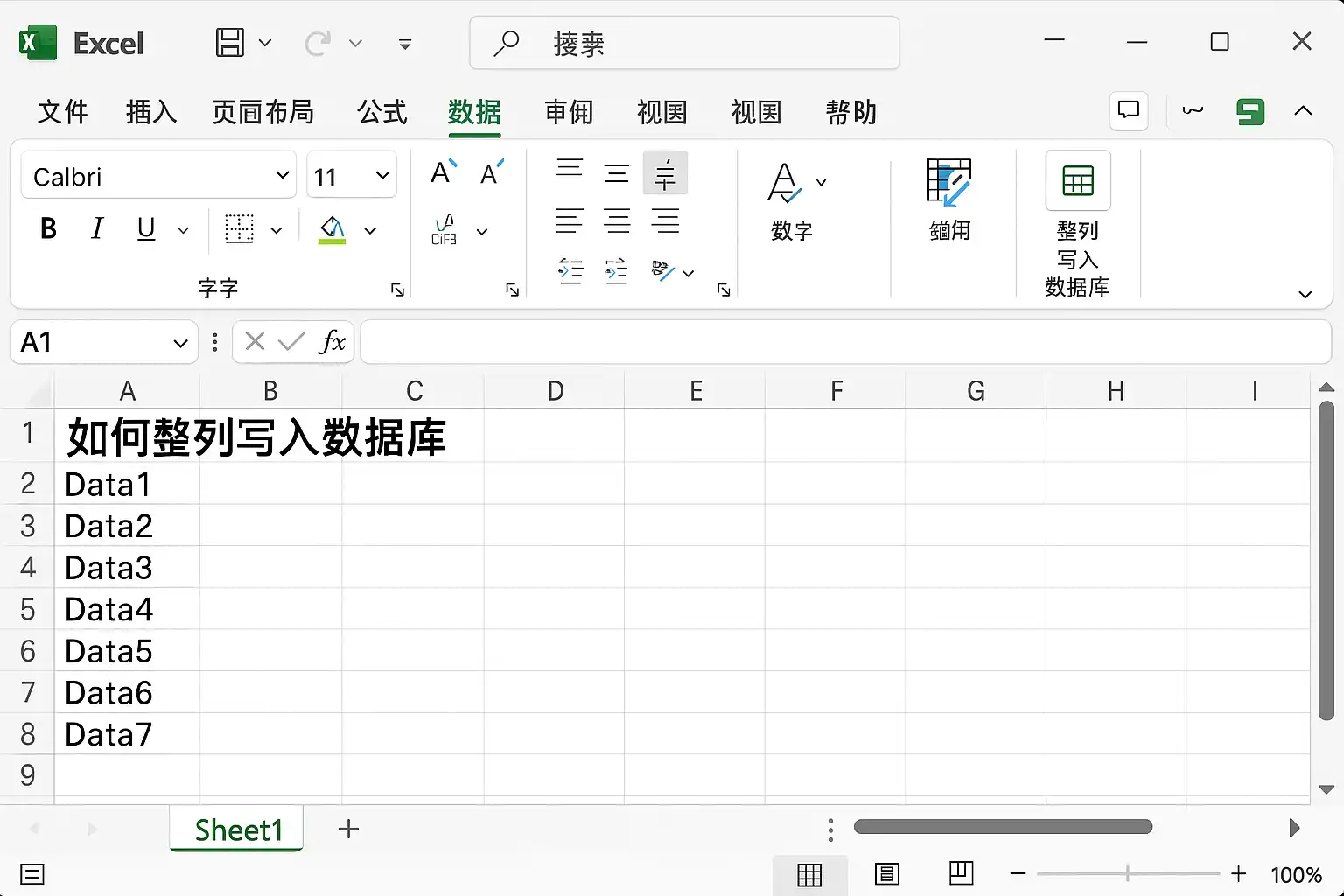
Task: Click the 整列写入数据库 table icon
Action: pyautogui.click(x=1078, y=180)
